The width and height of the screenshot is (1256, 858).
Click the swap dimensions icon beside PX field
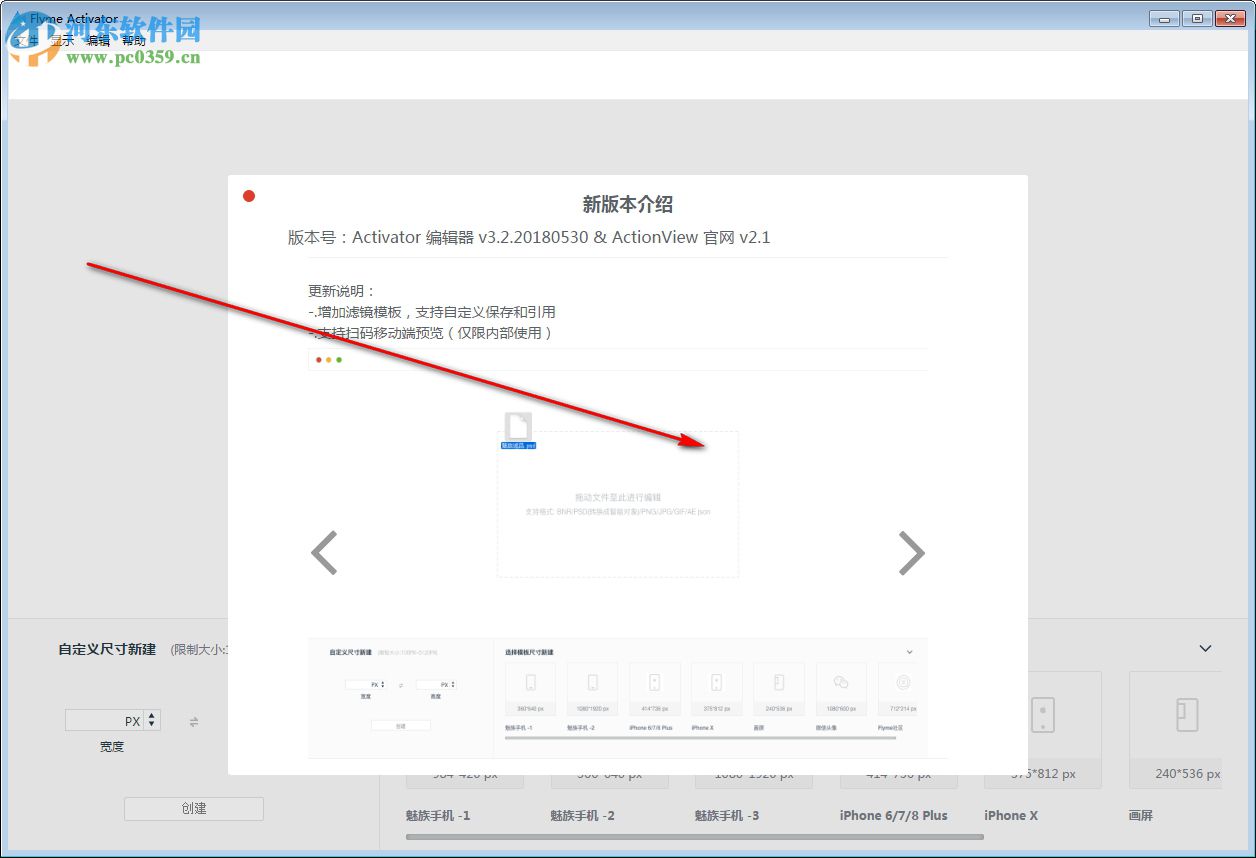click(193, 720)
